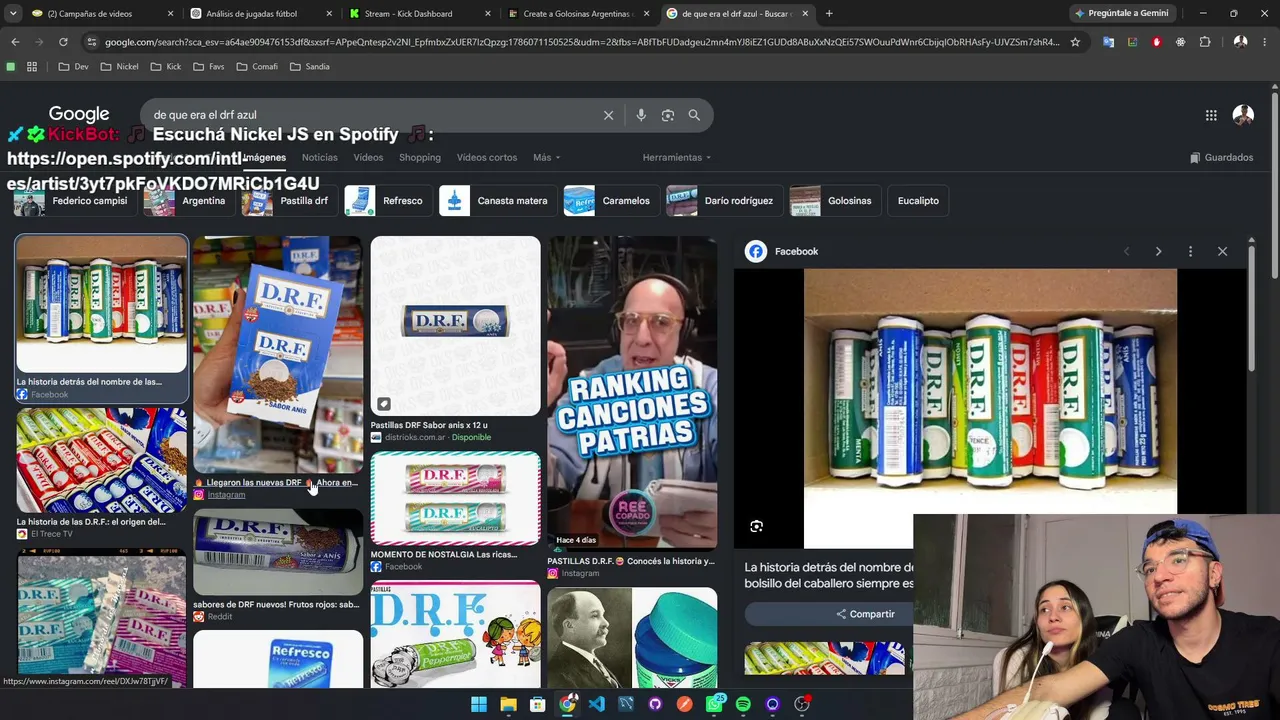Screen dimensions: 1280x720
Task: Clear the Google search box text
Action: pyautogui.click(x=608, y=115)
